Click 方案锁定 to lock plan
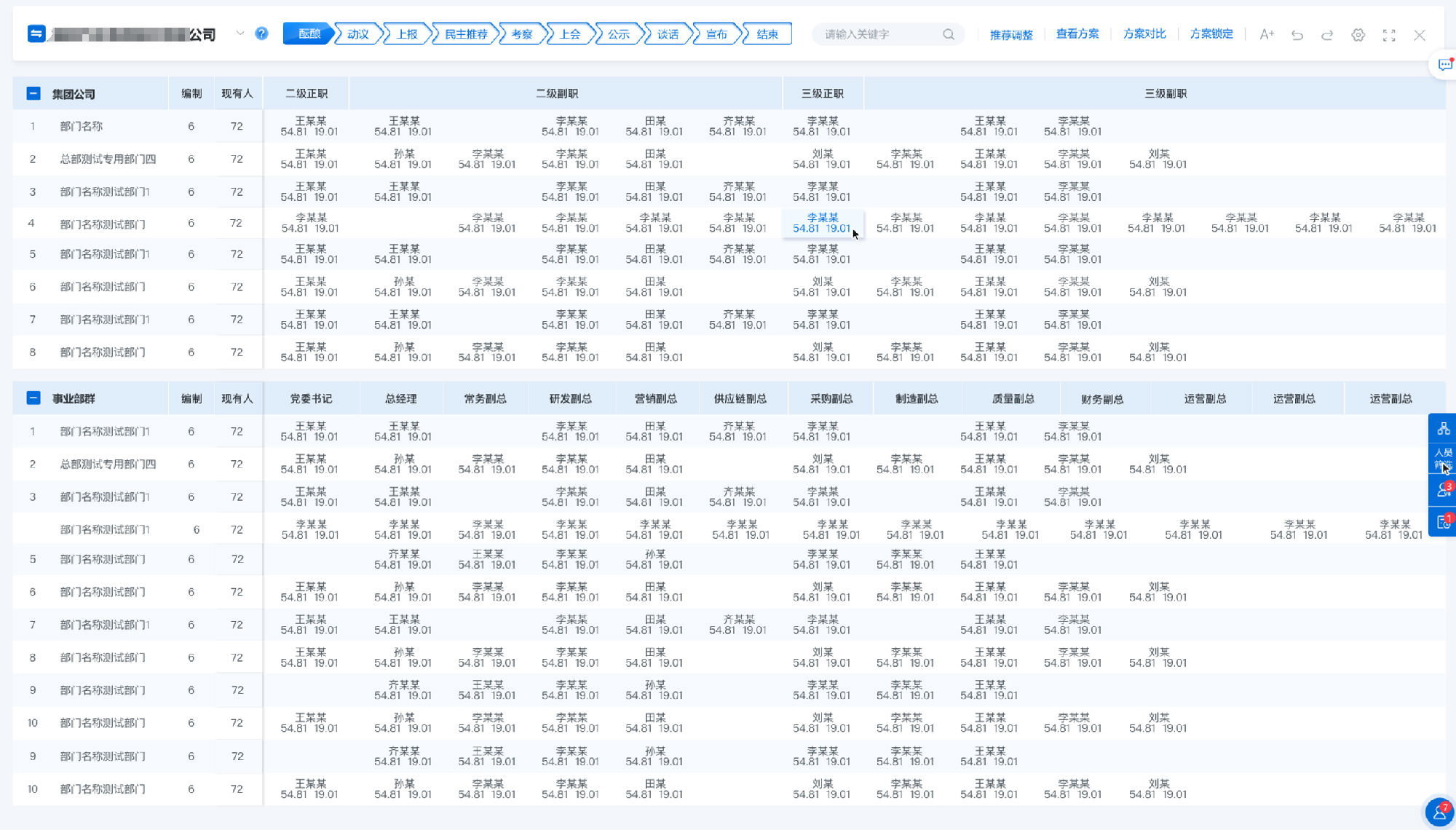Image resolution: width=1456 pixels, height=830 pixels. [x=1211, y=33]
